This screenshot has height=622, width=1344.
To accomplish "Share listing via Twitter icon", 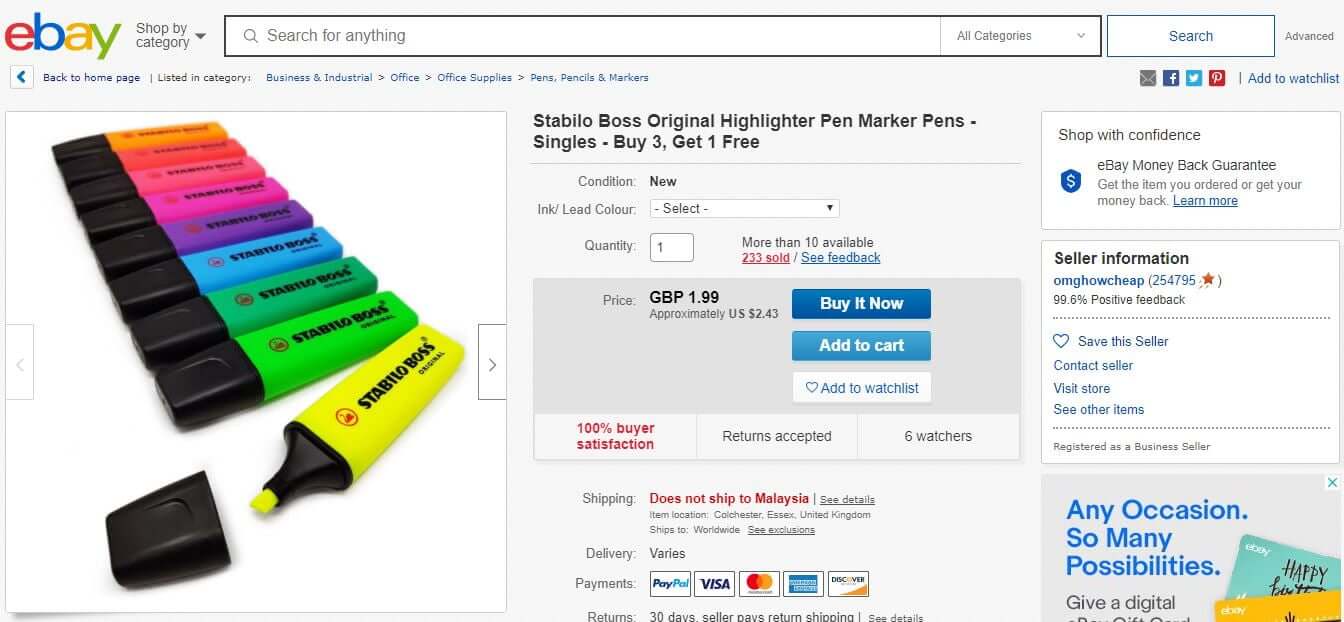I will pos(1194,78).
